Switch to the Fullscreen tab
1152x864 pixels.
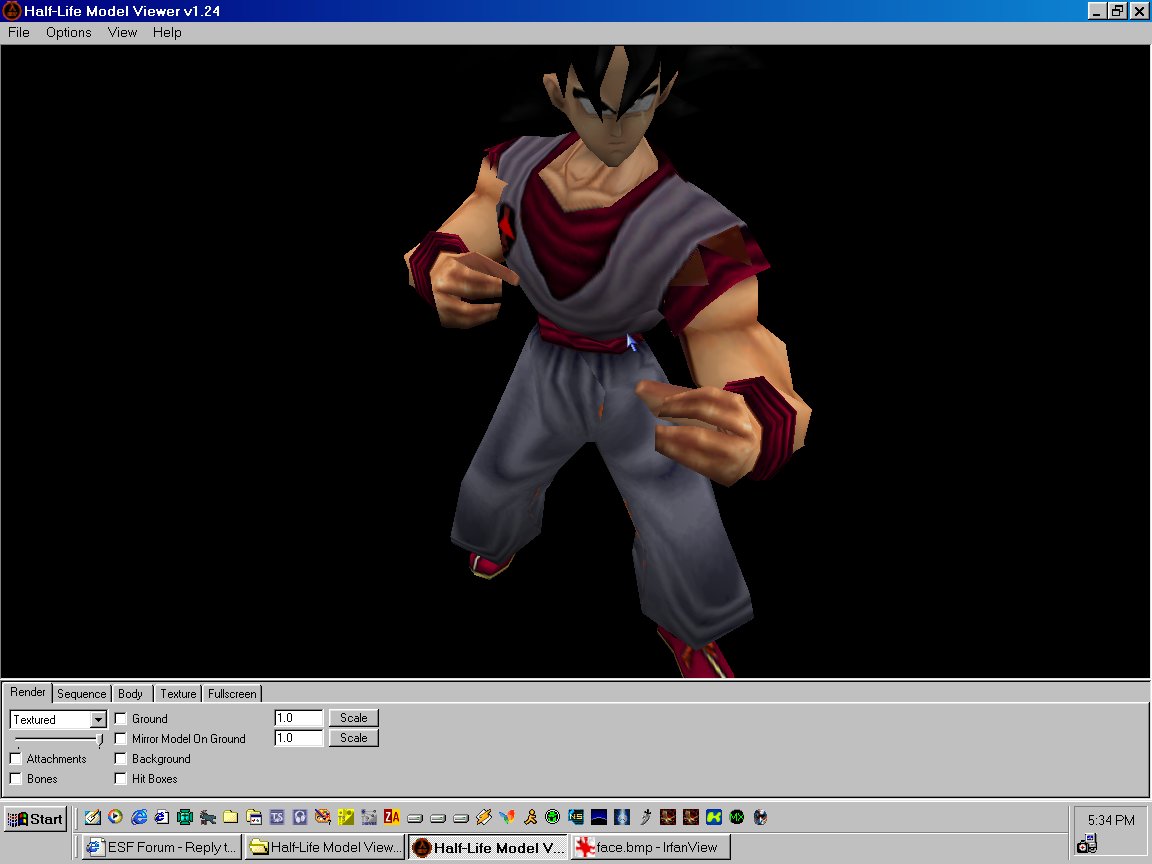(x=232, y=694)
